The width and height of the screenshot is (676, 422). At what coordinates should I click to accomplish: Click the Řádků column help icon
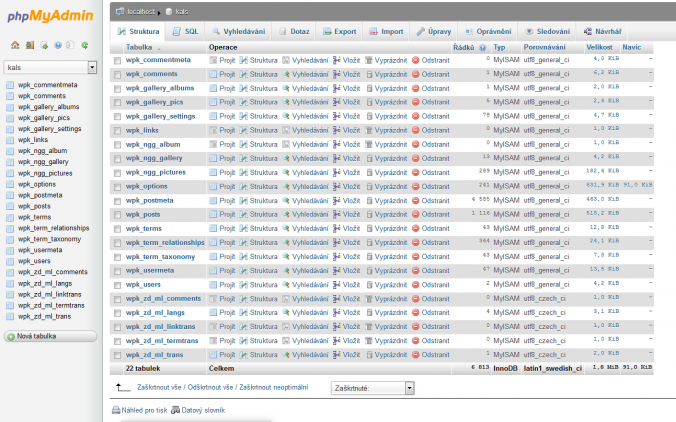point(483,48)
